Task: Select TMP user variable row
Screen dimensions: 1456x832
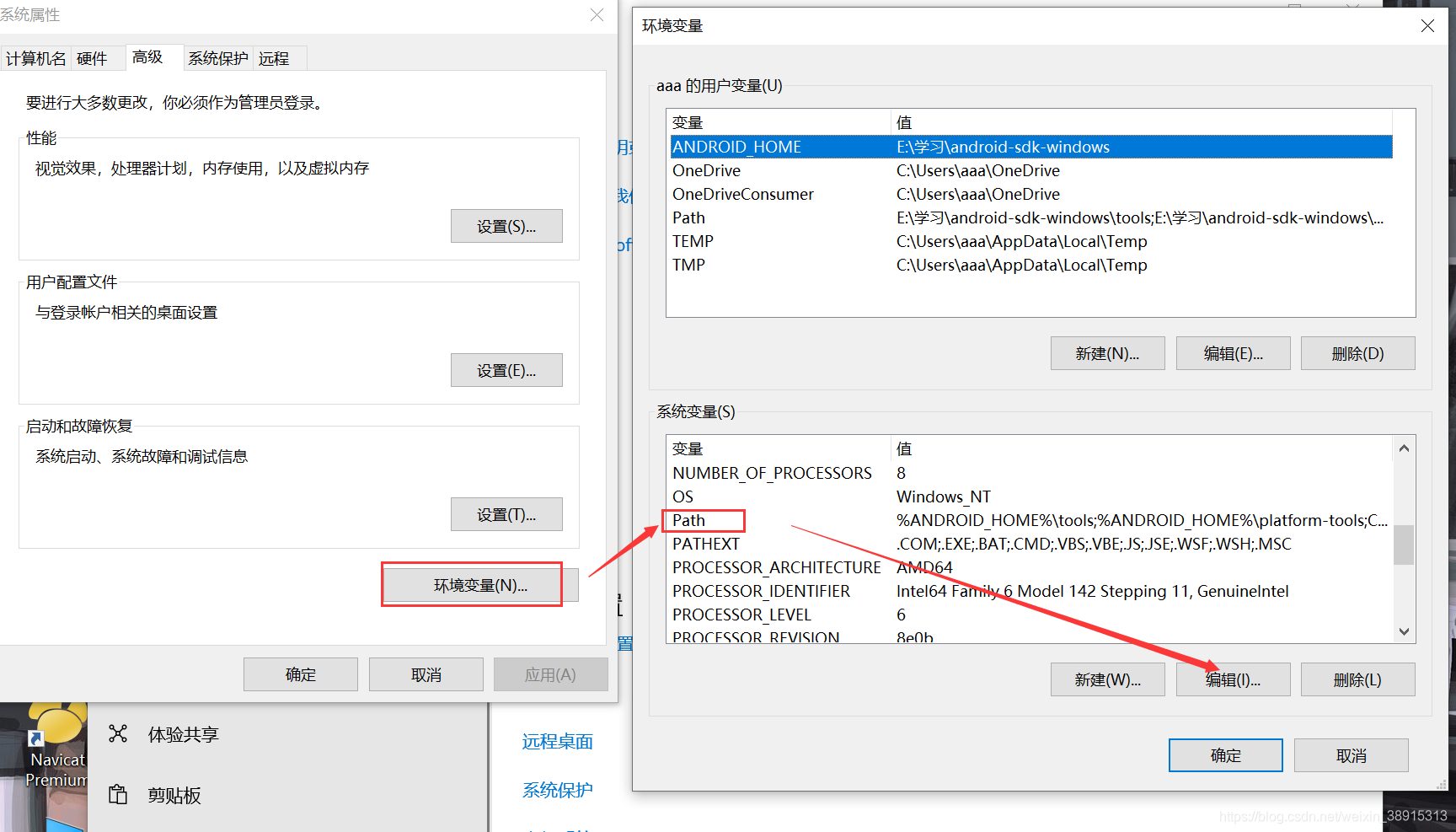Action: coord(1031,265)
